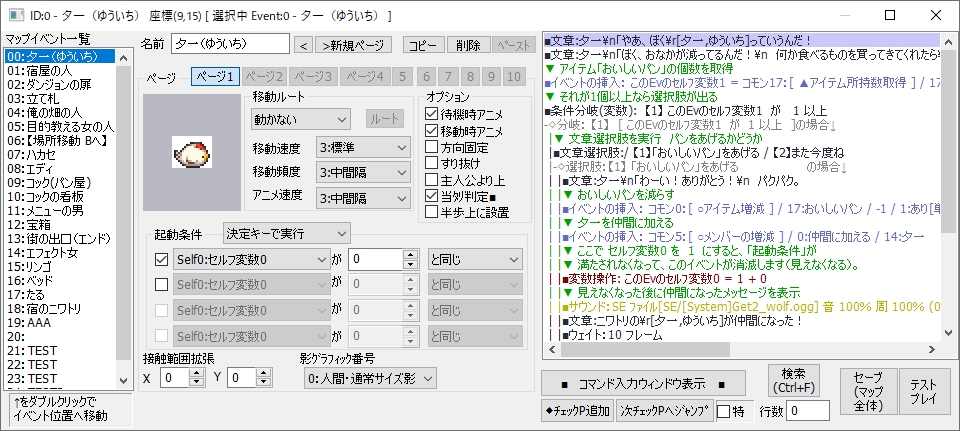Check the second 起動条件 condition checkbox

pos(162,285)
